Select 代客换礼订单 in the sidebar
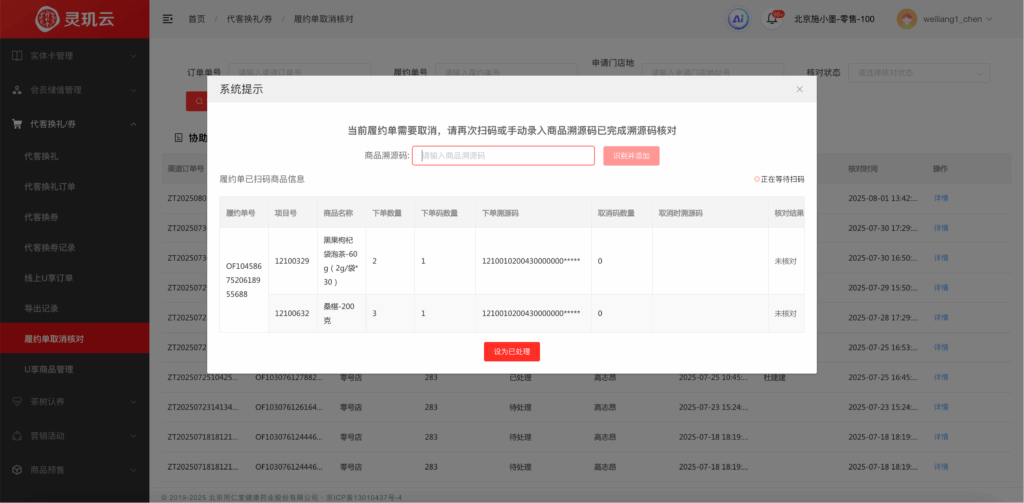The width and height of the screenshot is (1024, 503). pos(49,186)
